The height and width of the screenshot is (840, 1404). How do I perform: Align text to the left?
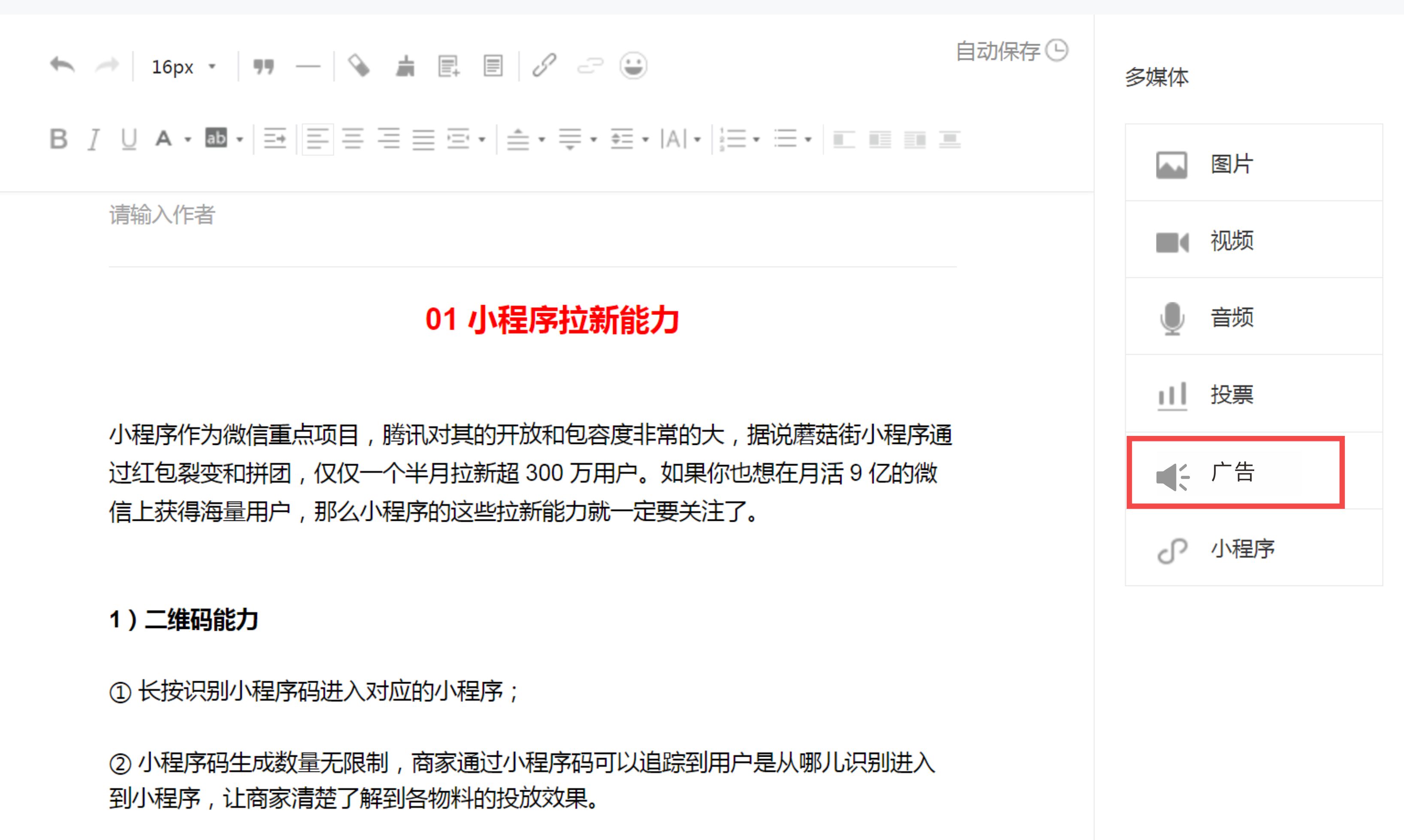pyautogui.click(x=318, y=139)
